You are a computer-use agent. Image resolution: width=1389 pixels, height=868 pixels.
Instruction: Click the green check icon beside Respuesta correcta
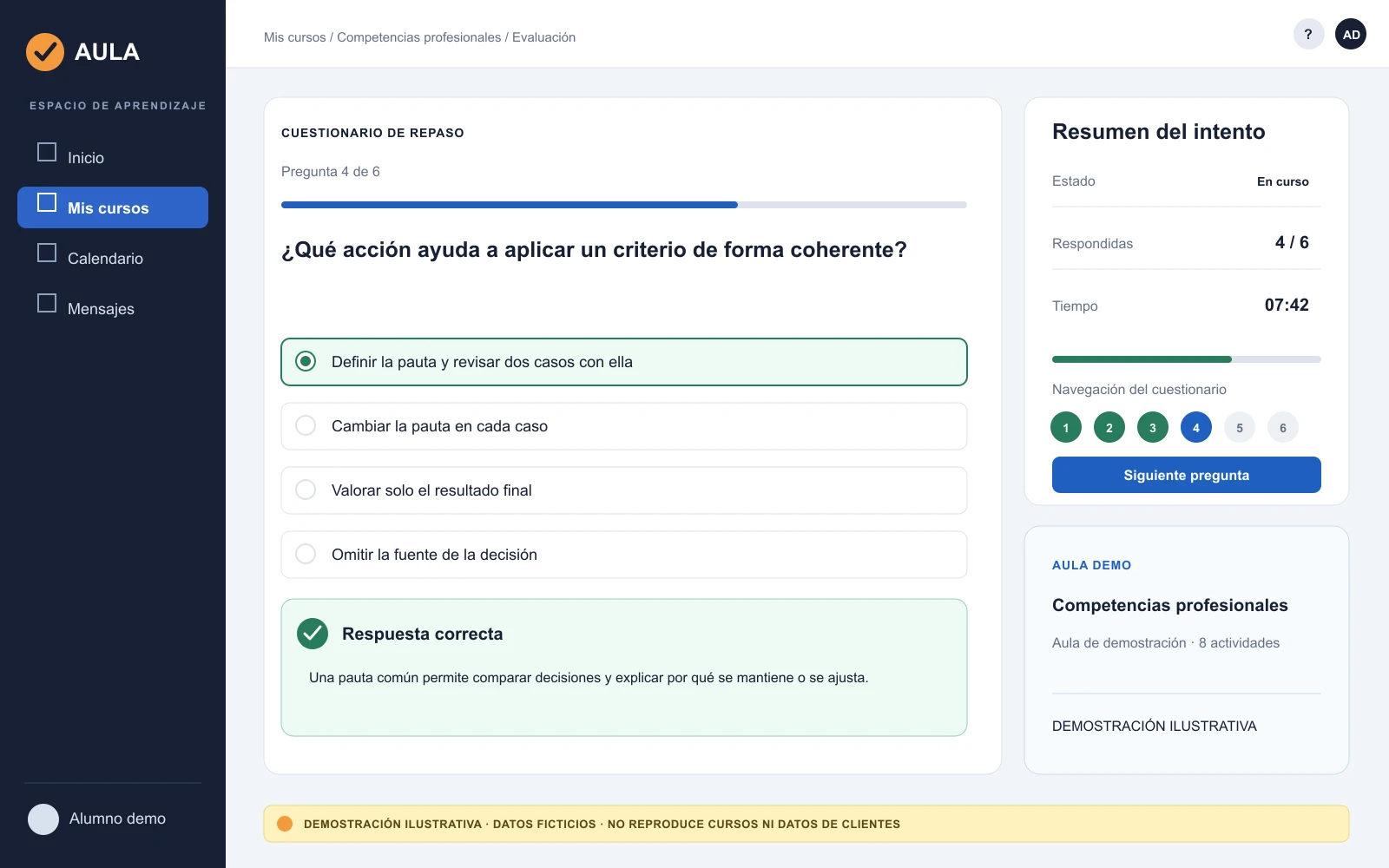click(313, 634)
